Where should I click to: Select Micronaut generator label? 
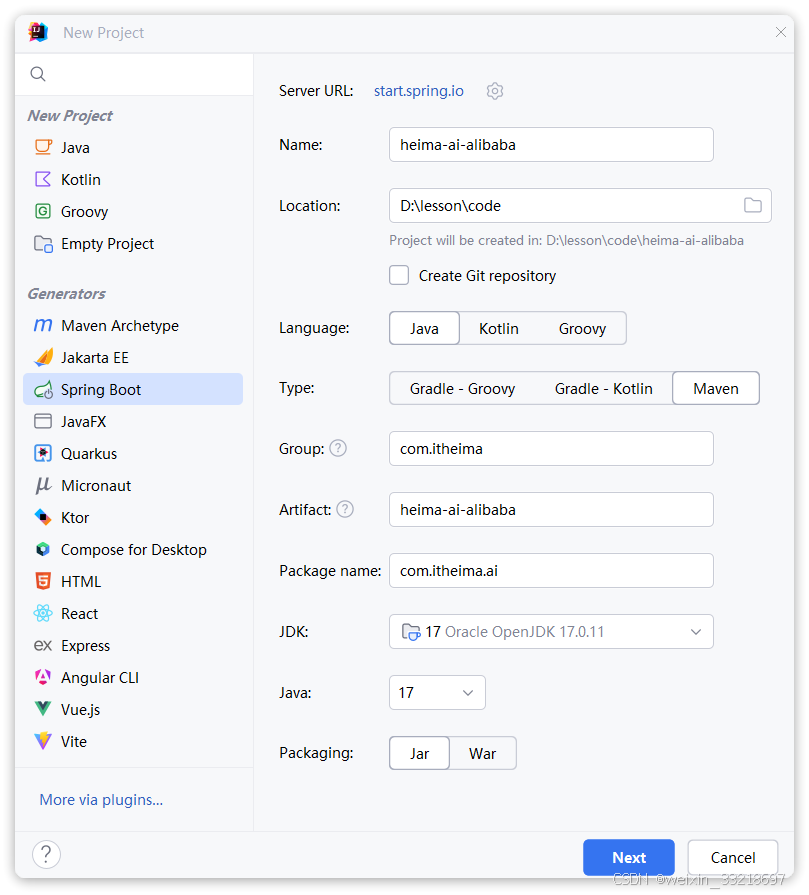coord(96,486)
